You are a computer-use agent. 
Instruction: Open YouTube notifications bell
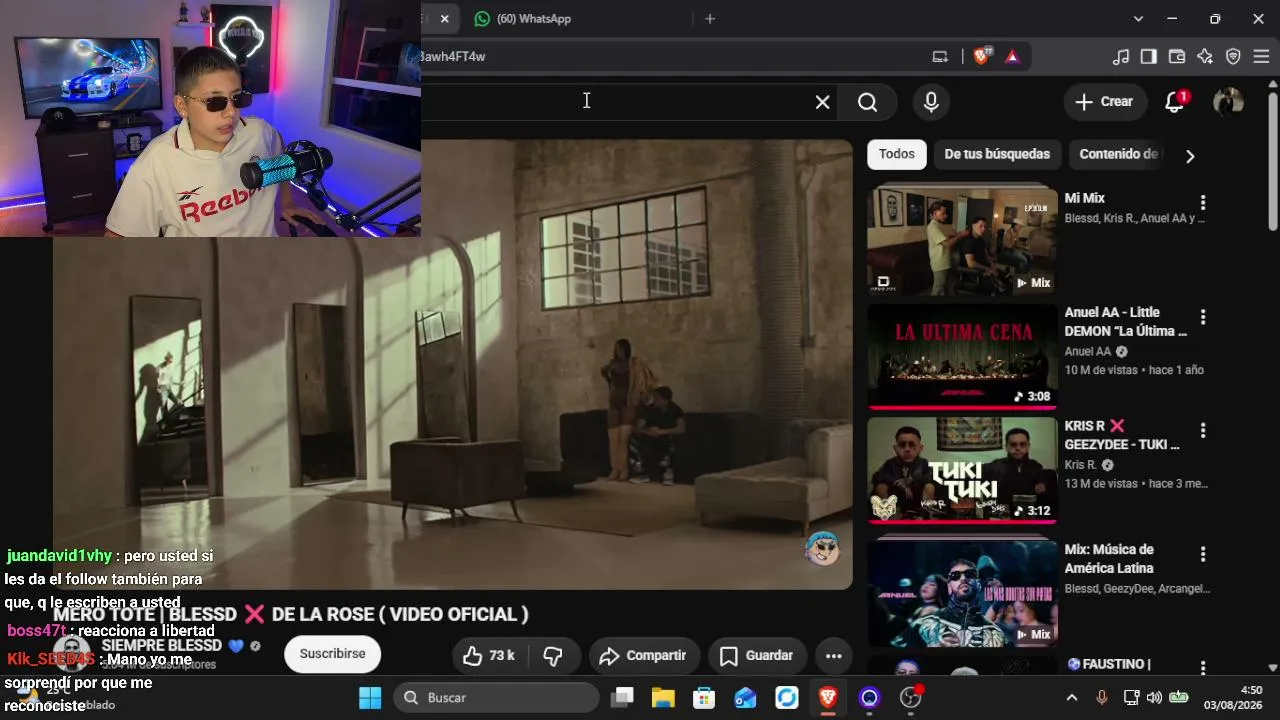coord(1175,102)
